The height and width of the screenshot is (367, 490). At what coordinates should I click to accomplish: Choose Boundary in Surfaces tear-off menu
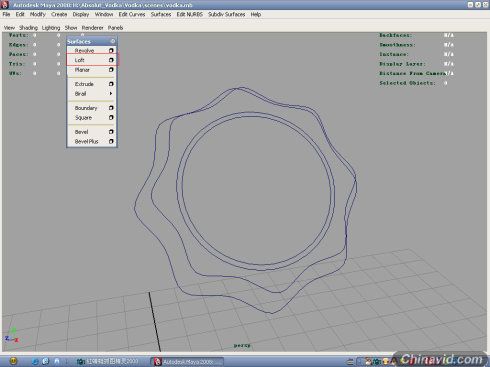point(86,108)
